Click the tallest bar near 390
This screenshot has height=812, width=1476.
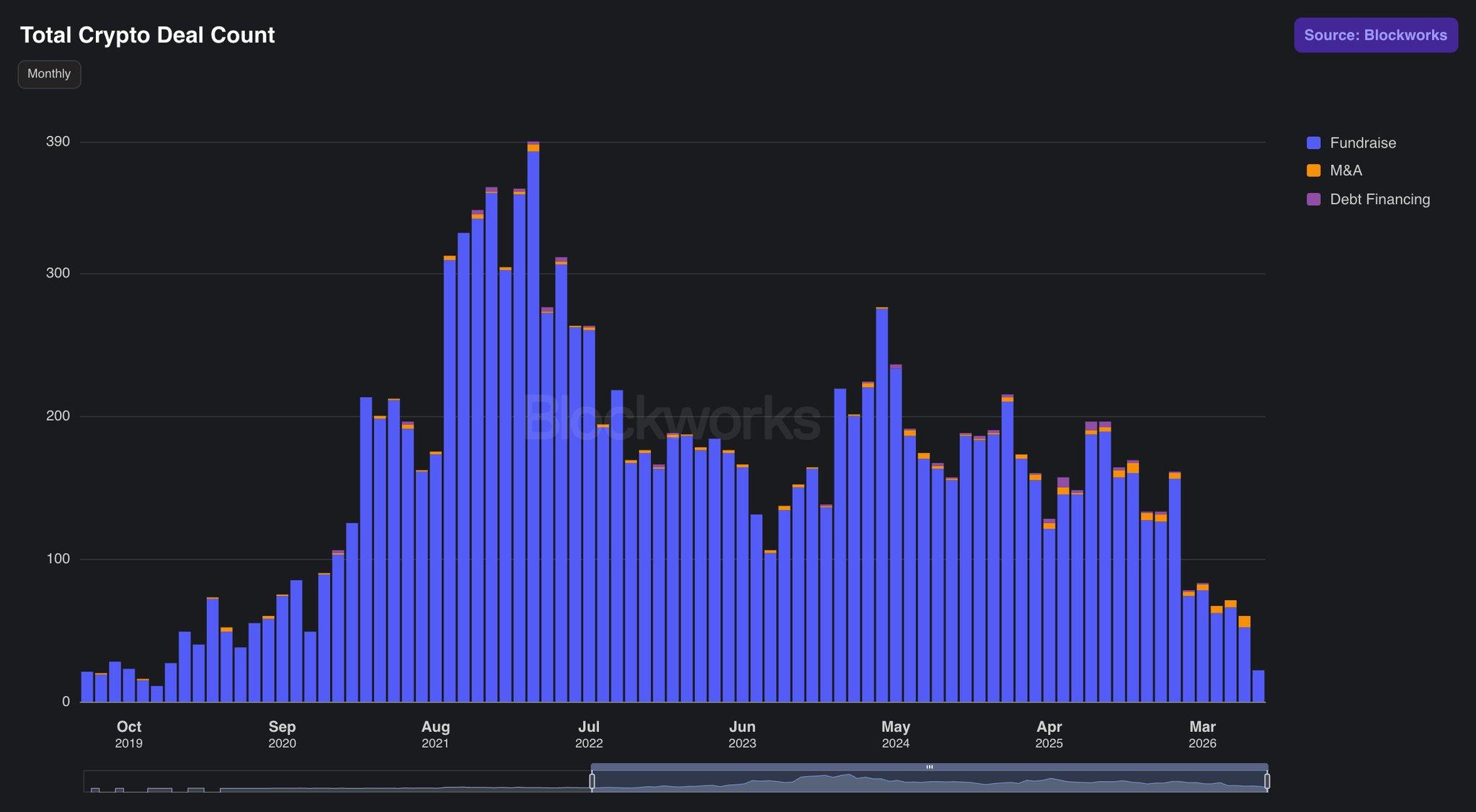click(533, 421)
